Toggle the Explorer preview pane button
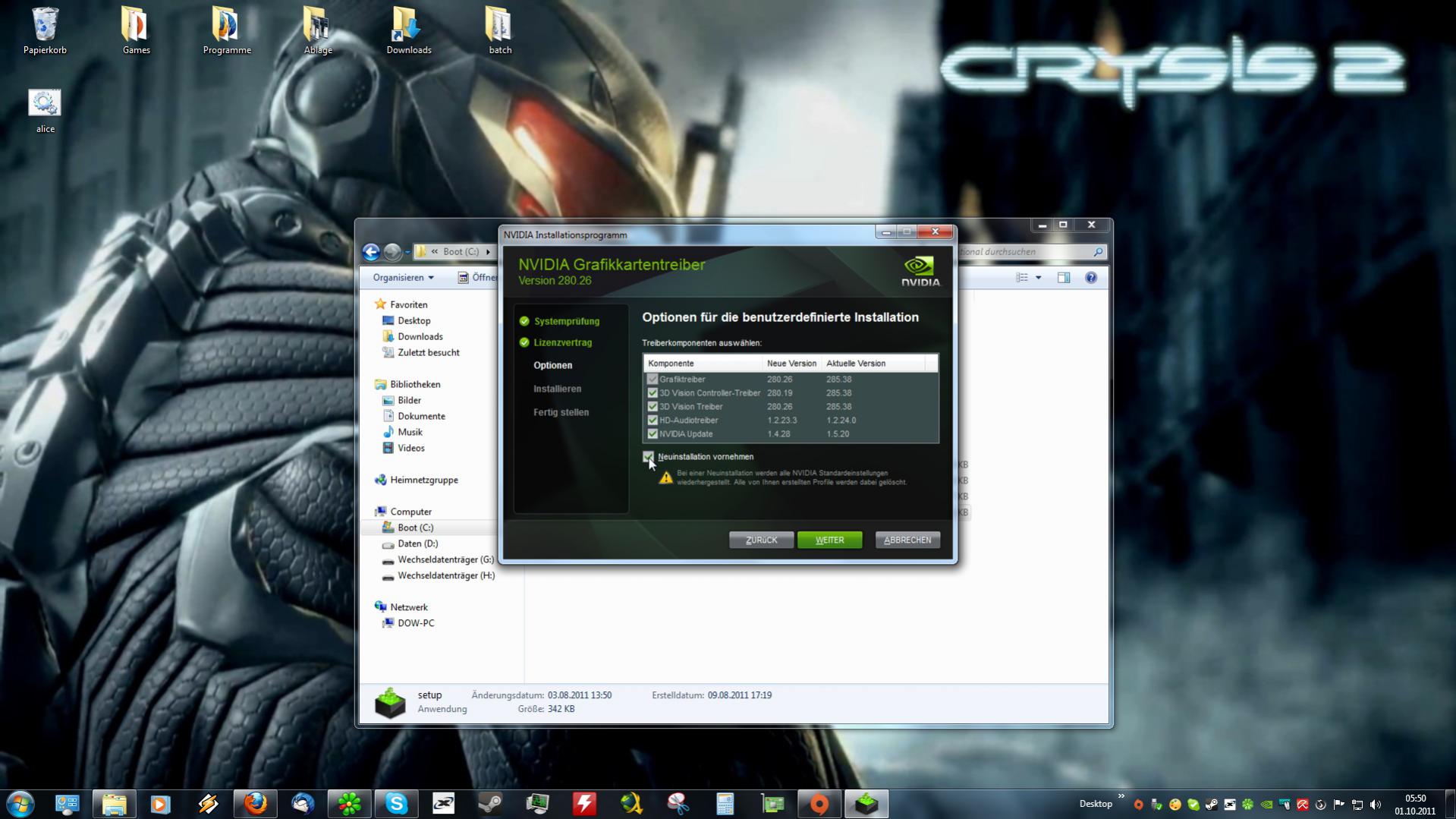 point(1064,278)
